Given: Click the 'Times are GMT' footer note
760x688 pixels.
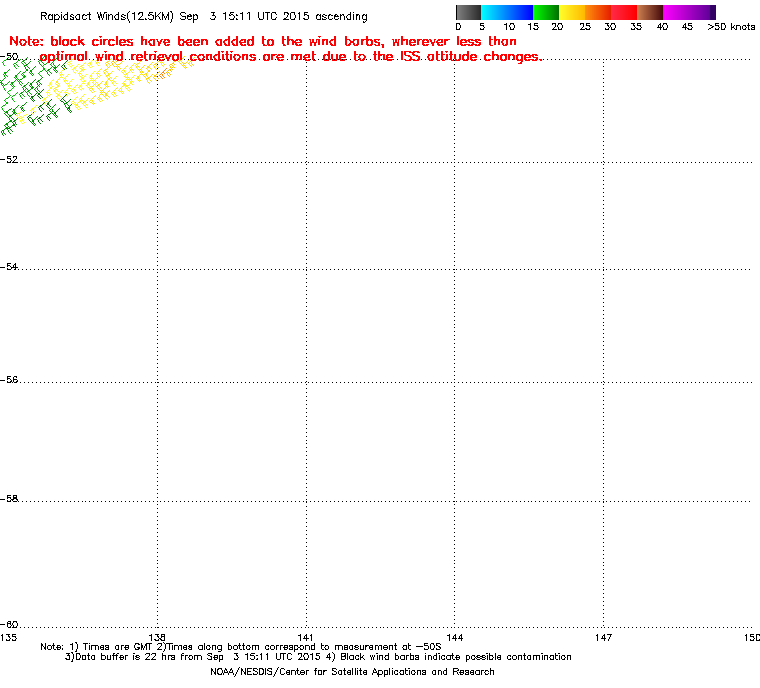Looking at the screenshot, I should tap(240, 647).
